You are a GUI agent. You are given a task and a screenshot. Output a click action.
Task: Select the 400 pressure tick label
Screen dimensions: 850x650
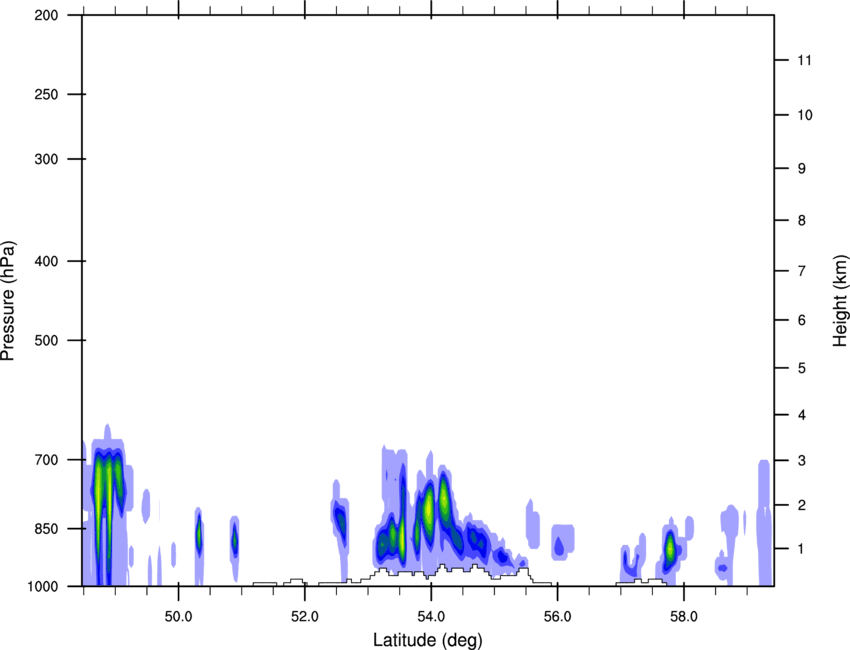click(46, 261)
